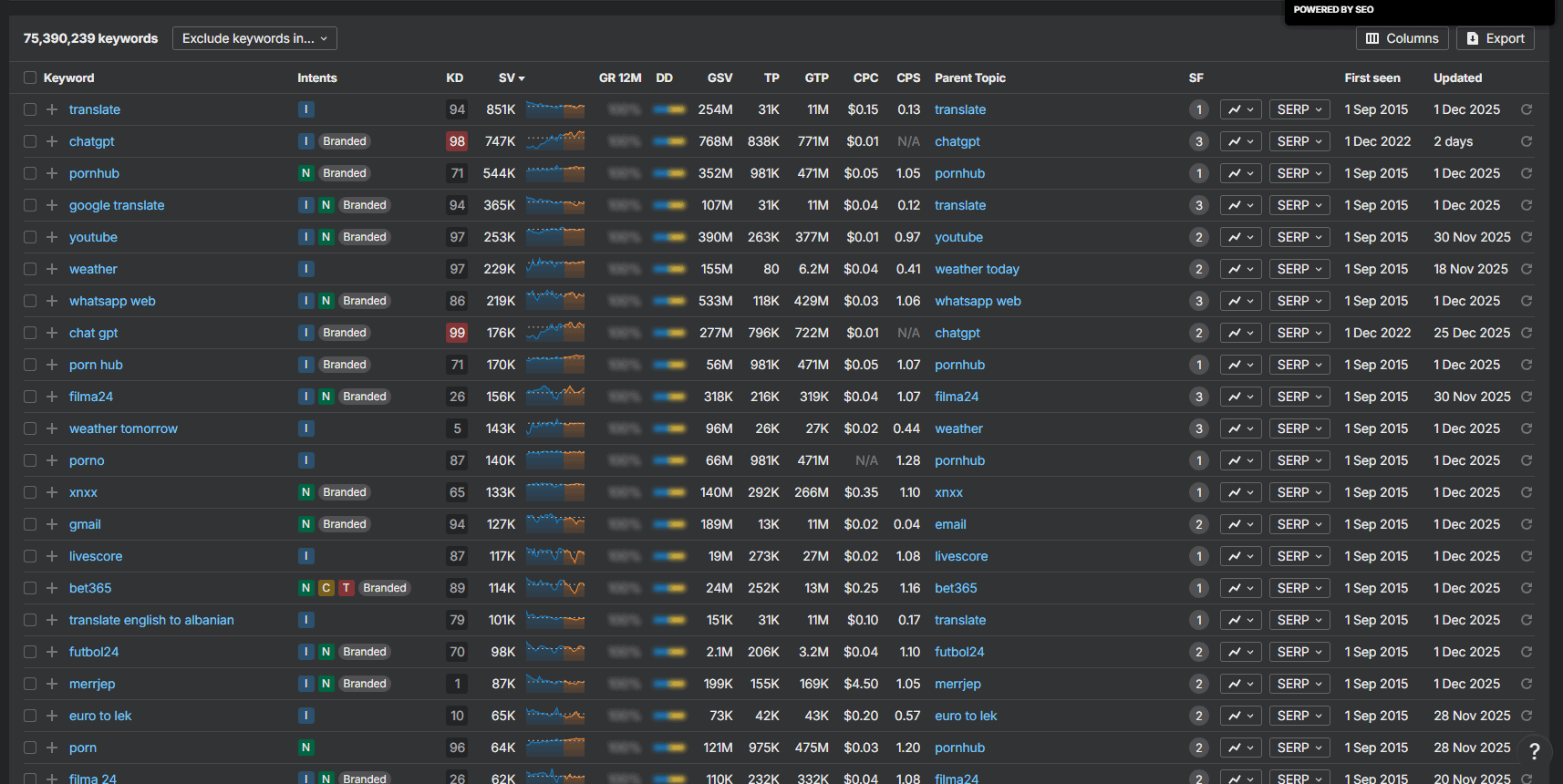Screen dimensions: 1563x784
Task: Open the SERP dropdown for gmail
Action: (1299, 524)
